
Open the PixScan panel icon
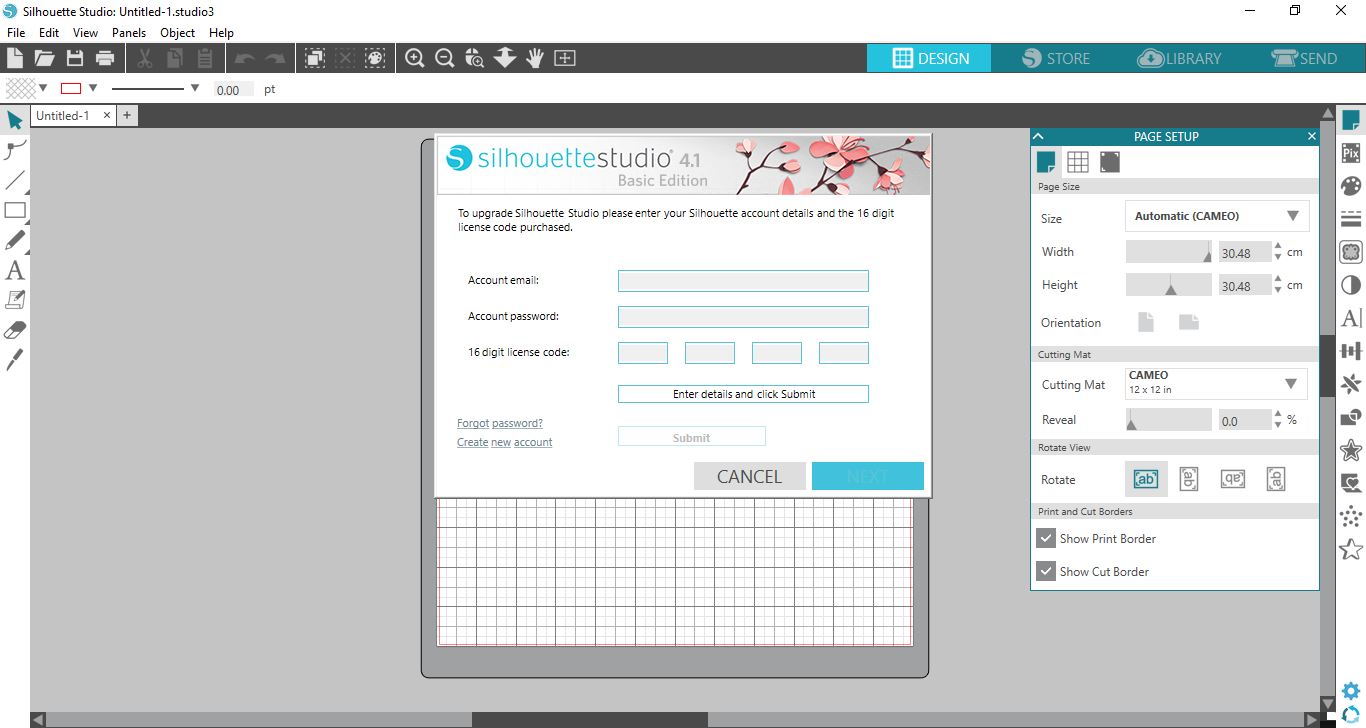(x=1351, y=153)
